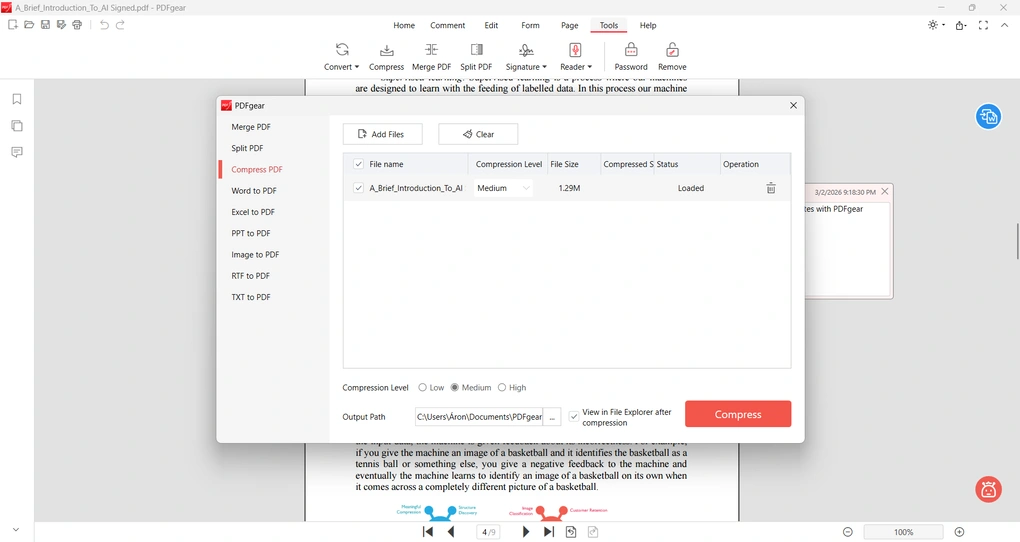Screen dimensions: 1020x542
Task: Delete the file row with trash icon
Action: [770, 188]
